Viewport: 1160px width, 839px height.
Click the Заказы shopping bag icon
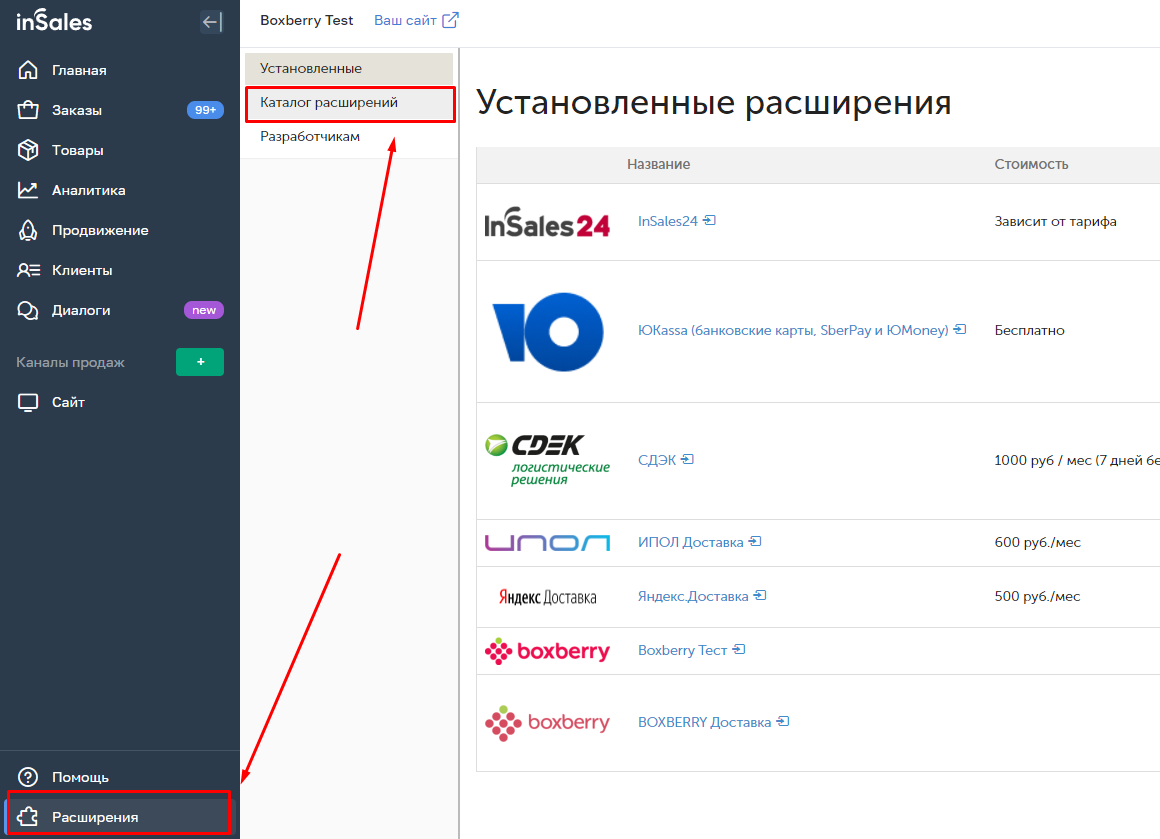point(28,110)
